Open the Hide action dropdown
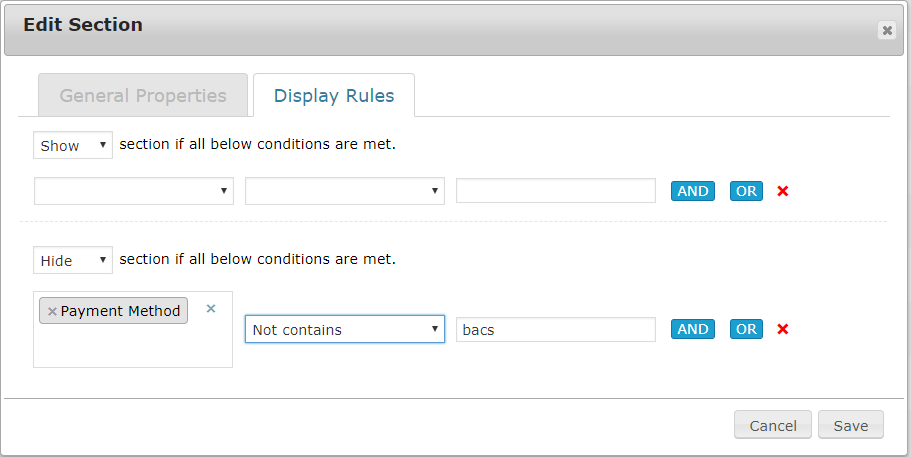911x457 pixels. (x=73, y=260)
